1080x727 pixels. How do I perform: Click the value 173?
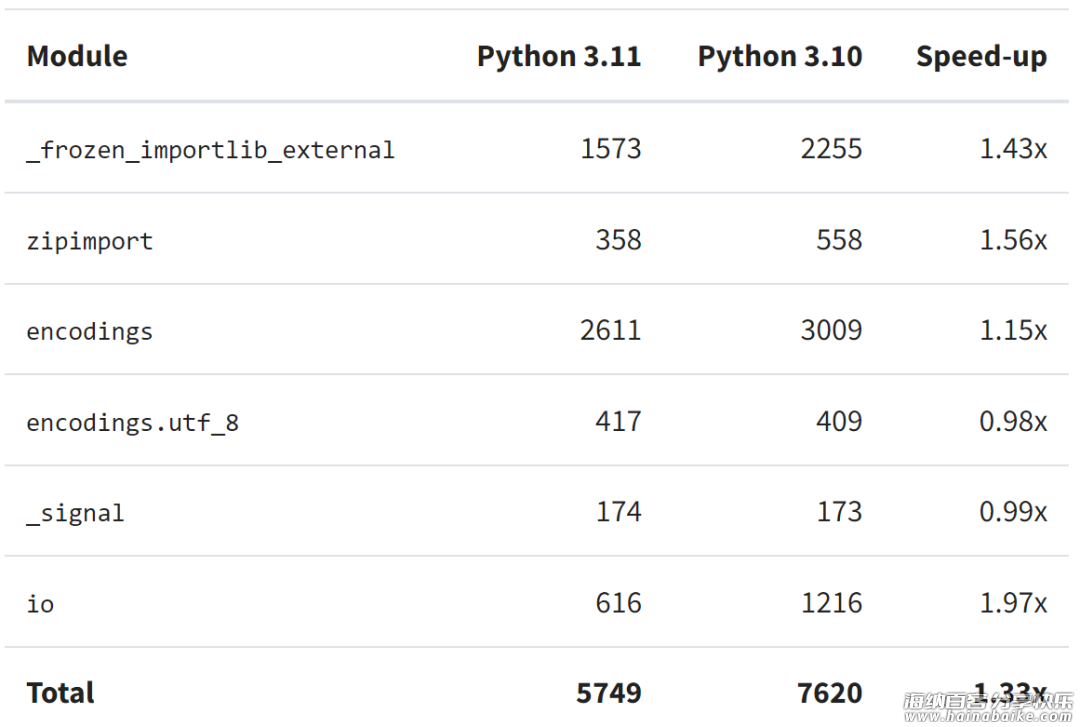tap(839, 511)
